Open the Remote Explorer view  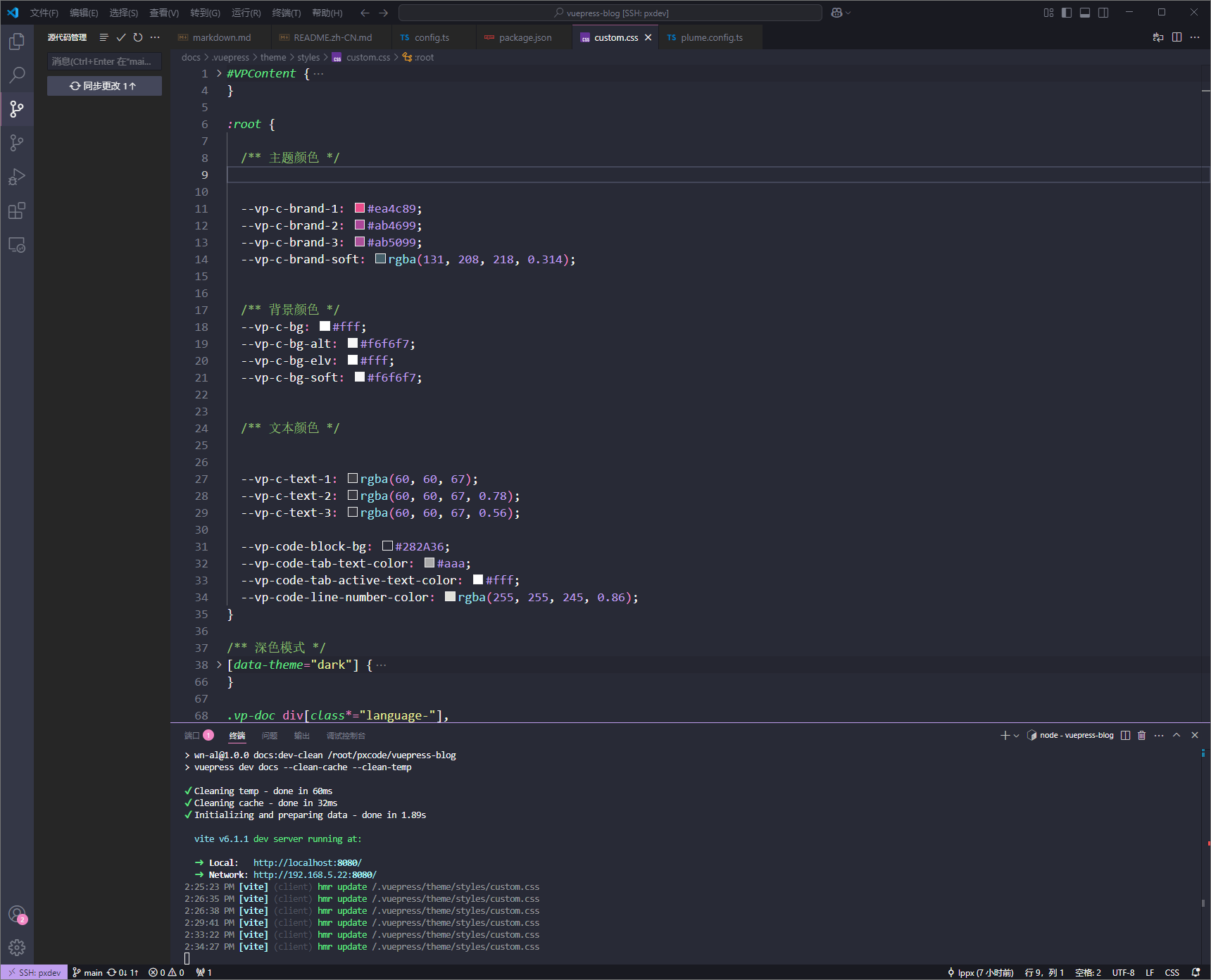(17, 244)
